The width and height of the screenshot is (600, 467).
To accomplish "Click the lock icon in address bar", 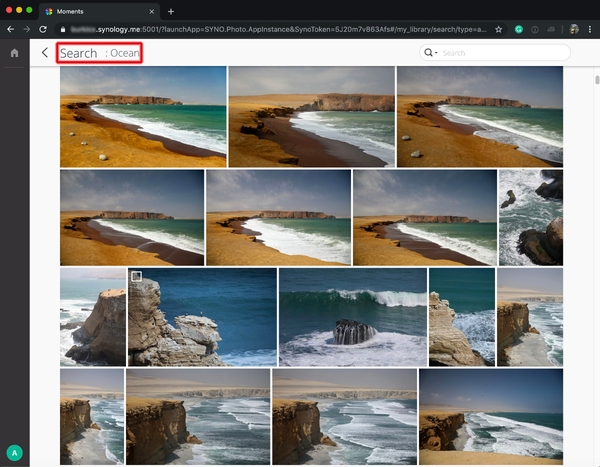I will (x=63, y=29).
